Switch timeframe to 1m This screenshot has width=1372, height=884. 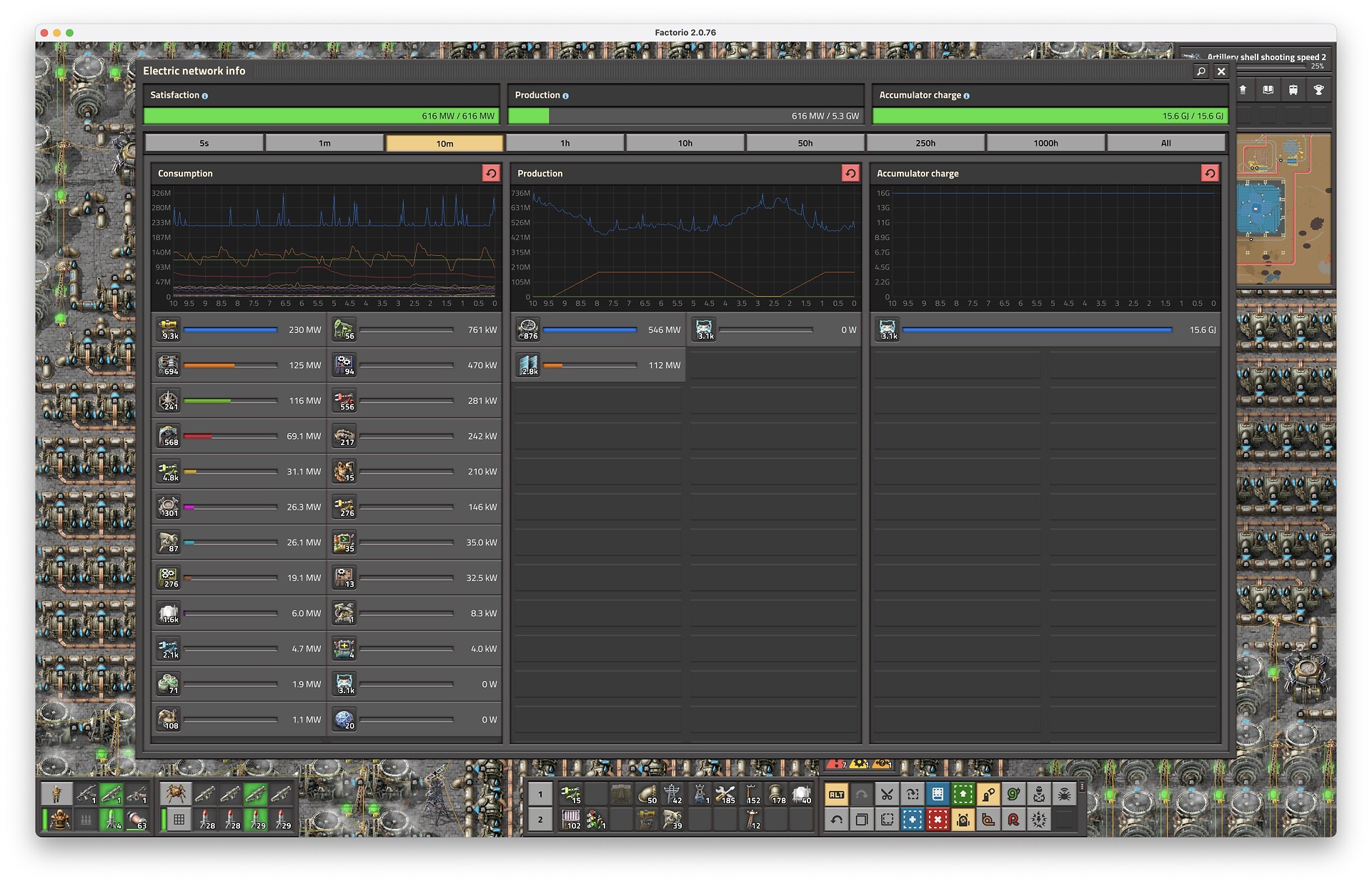[324, 143]
